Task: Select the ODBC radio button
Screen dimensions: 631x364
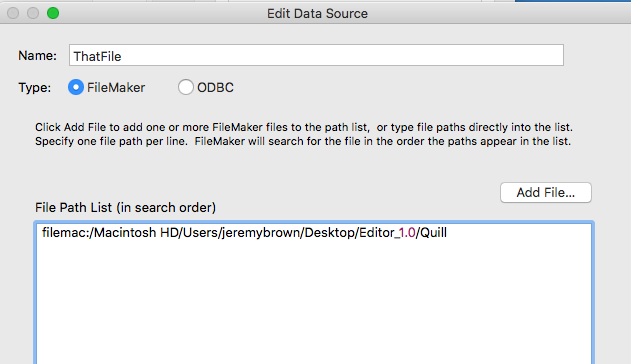Action: [x=186, y=87]
